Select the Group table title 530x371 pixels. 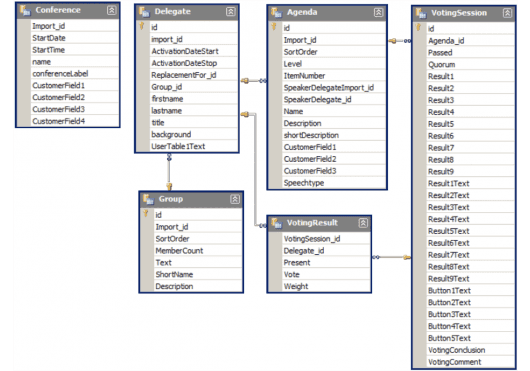tap(171, 199)
